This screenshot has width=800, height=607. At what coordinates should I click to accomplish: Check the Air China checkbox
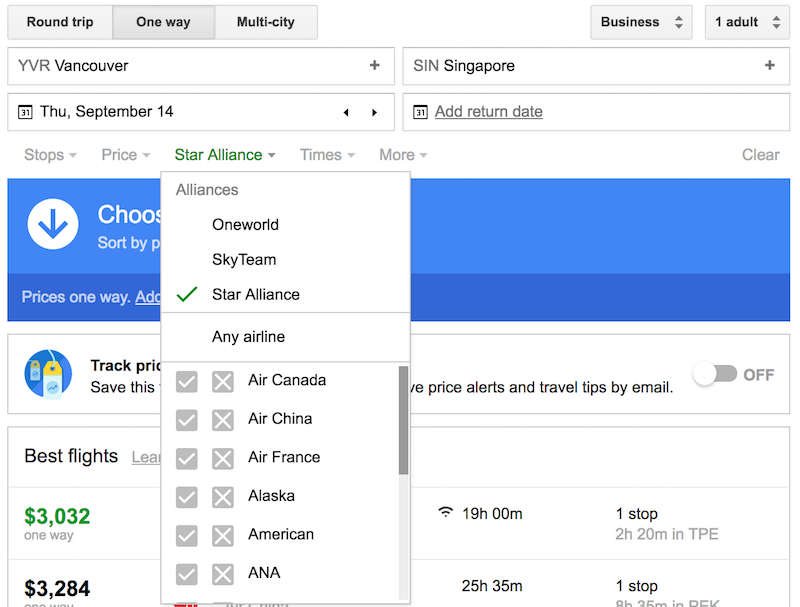187,420
